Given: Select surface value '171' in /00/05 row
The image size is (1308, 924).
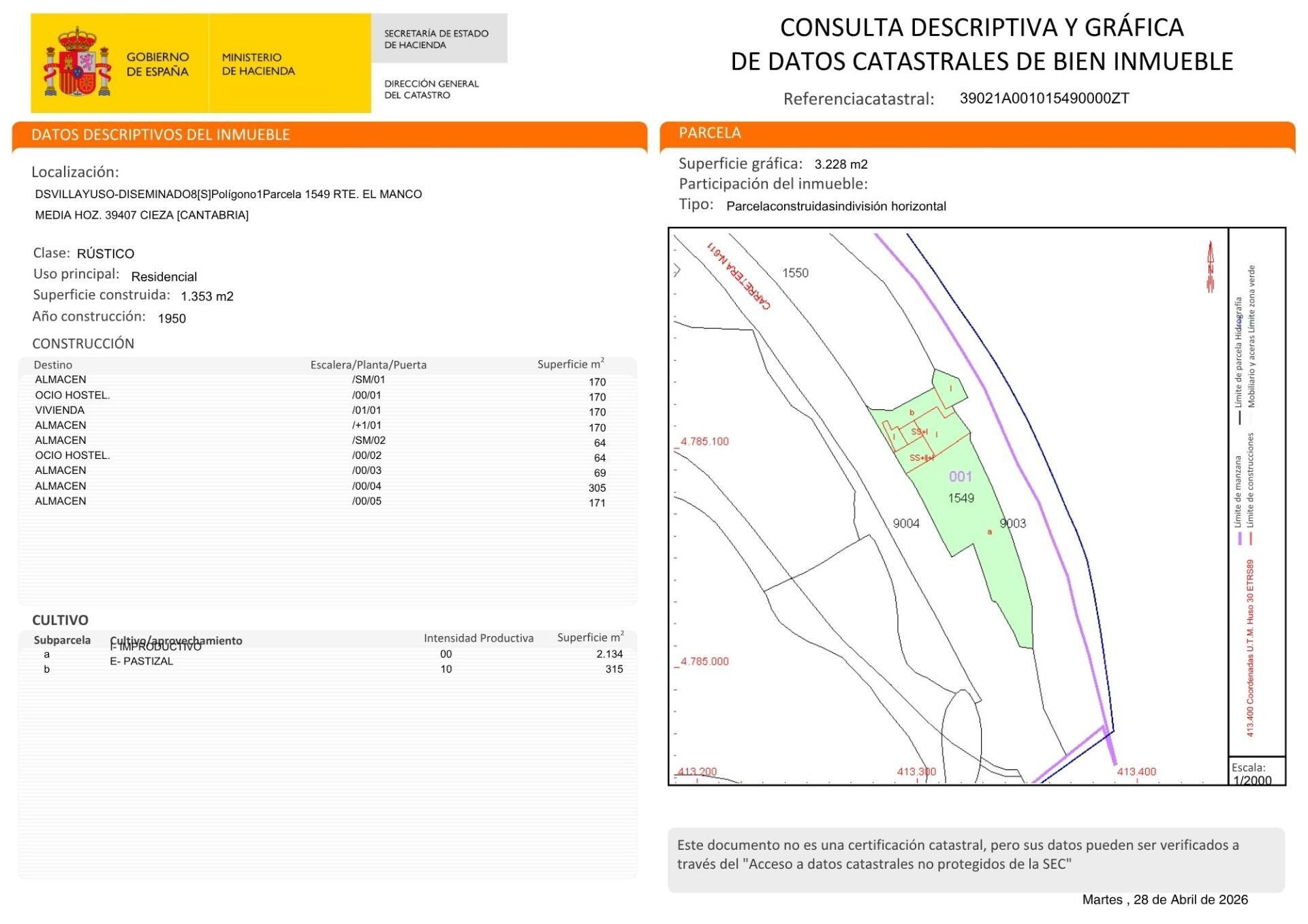Looking at the screenshot, I should [597, 503].
